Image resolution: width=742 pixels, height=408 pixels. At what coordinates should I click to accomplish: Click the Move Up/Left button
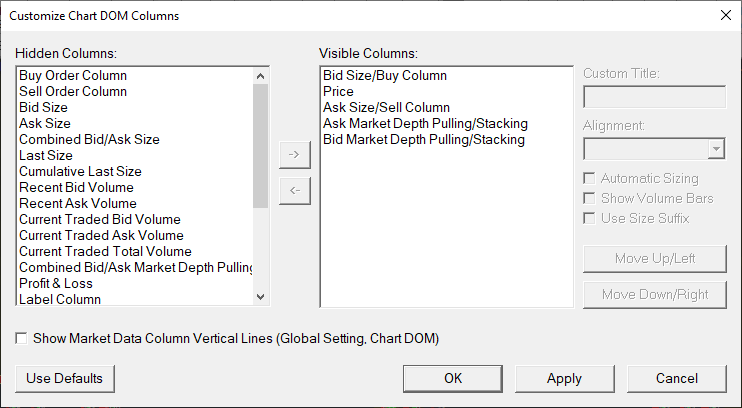[655, 259]
